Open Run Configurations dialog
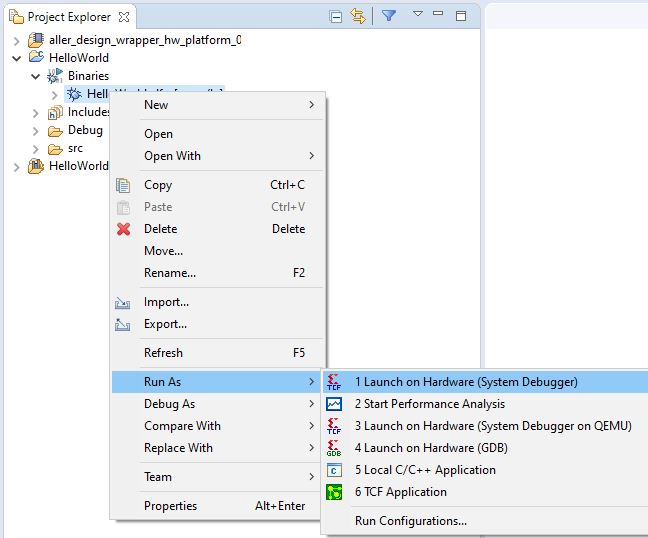The image size is (648, 538). point(410,520)
